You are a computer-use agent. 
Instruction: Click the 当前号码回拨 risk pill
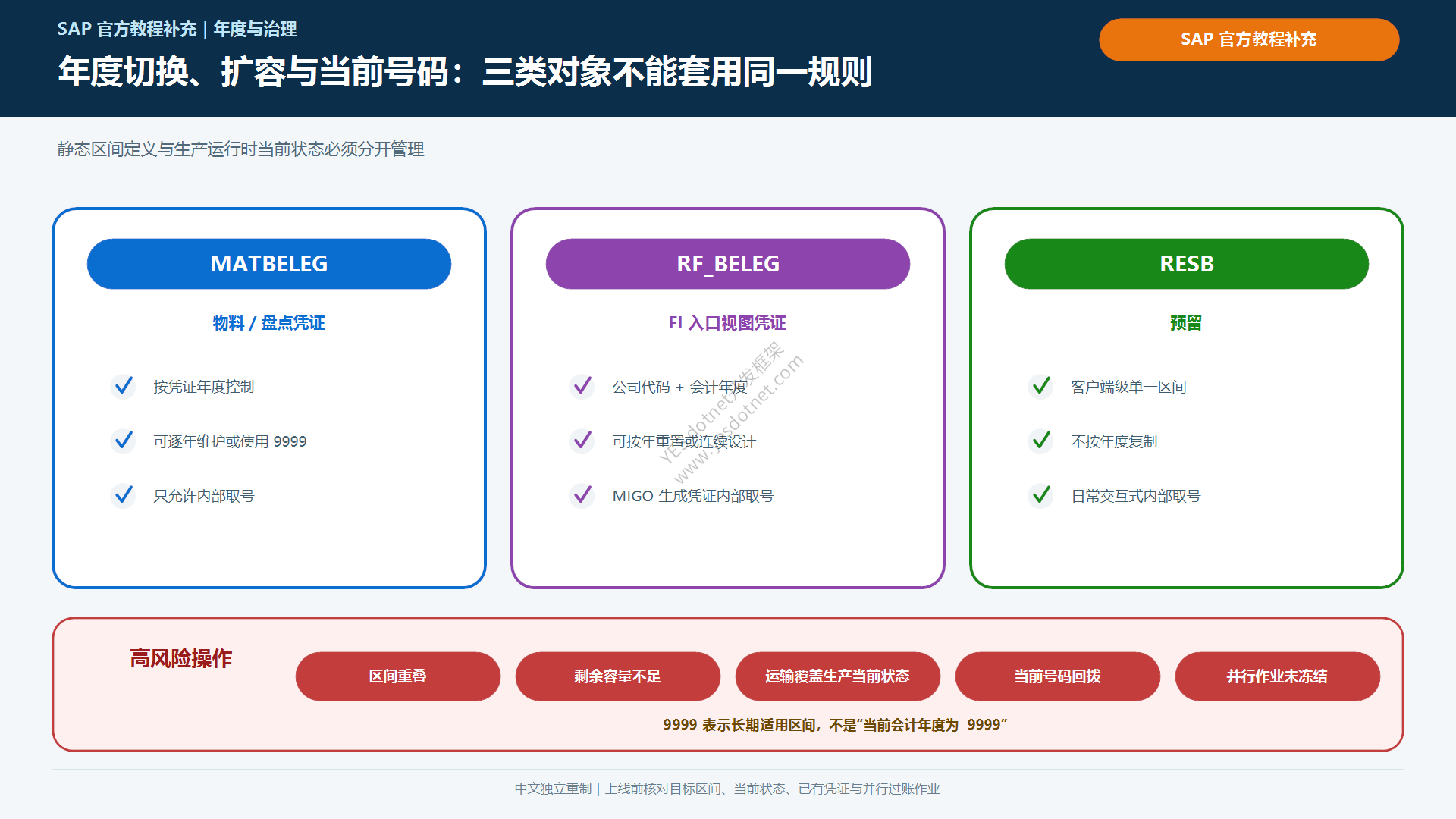pos(1058,676)
